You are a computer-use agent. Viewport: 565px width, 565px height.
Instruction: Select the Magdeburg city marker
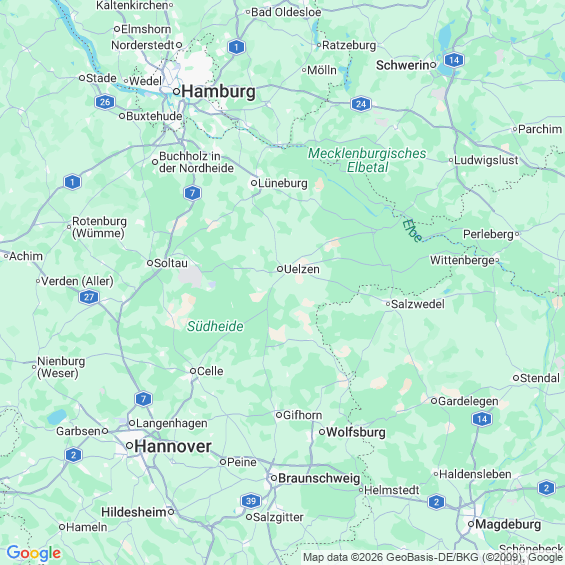tap(471, 524)
